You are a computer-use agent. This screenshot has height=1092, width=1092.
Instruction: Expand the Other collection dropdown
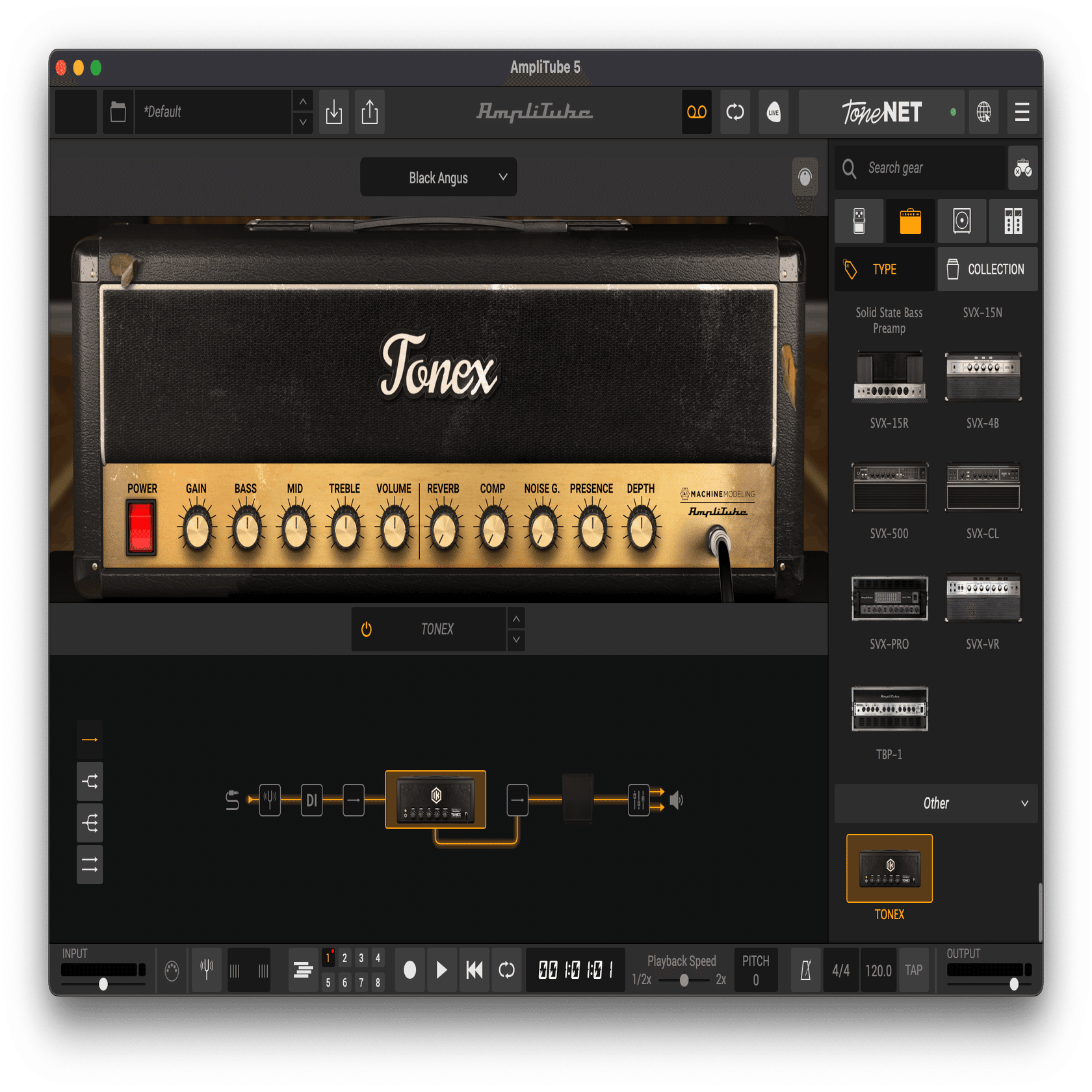pyautogui.click(x=936, y=803)
